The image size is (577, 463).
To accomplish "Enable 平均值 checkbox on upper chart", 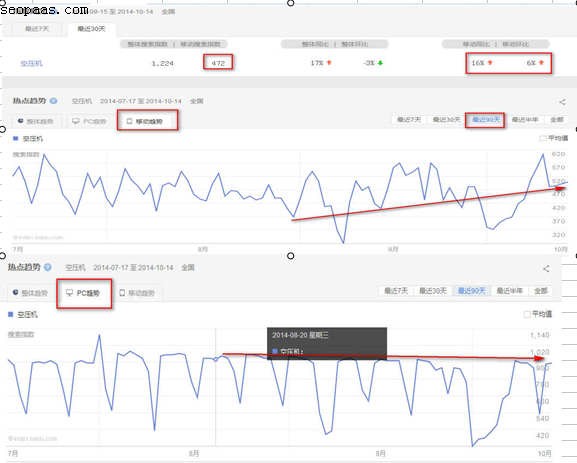I will (543, 138).
